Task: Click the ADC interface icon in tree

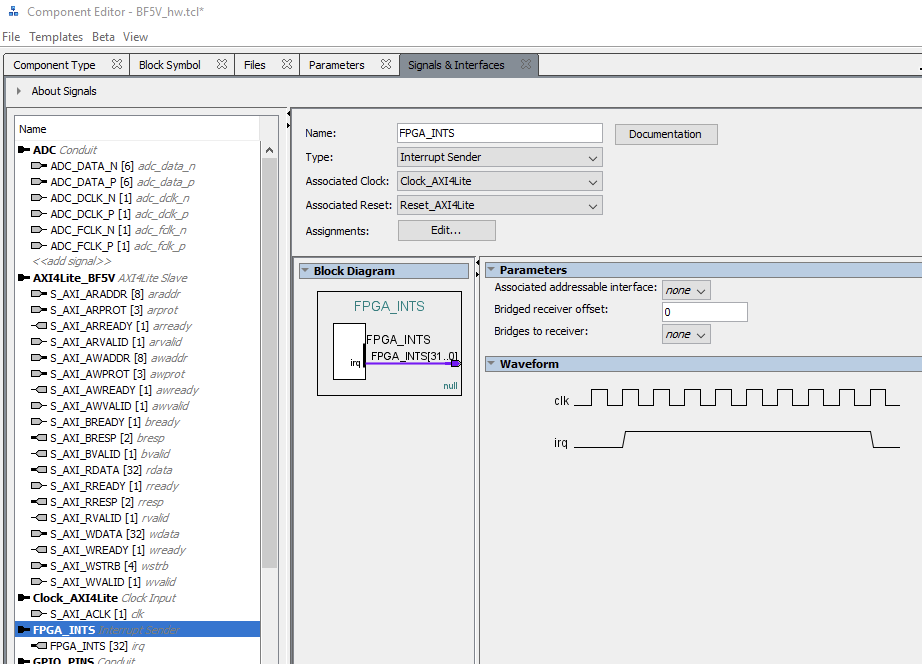Action: coord(24,150)
